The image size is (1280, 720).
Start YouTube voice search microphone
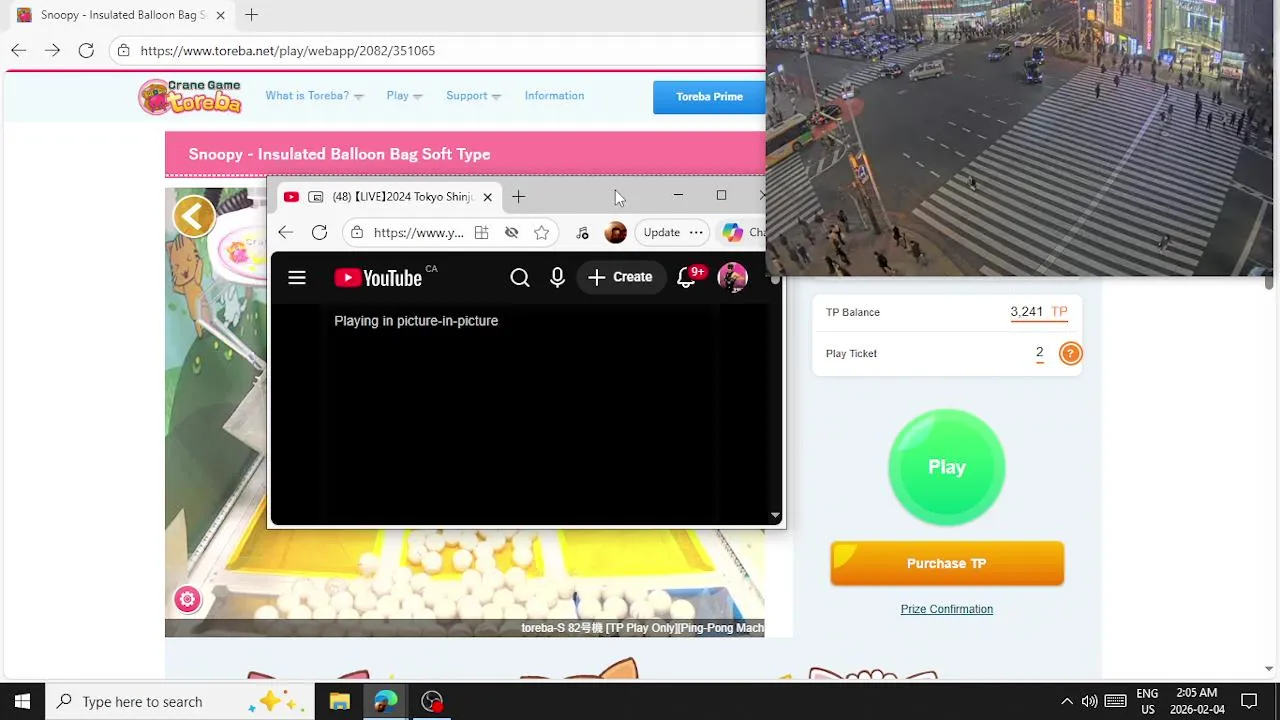pos(557,278)
